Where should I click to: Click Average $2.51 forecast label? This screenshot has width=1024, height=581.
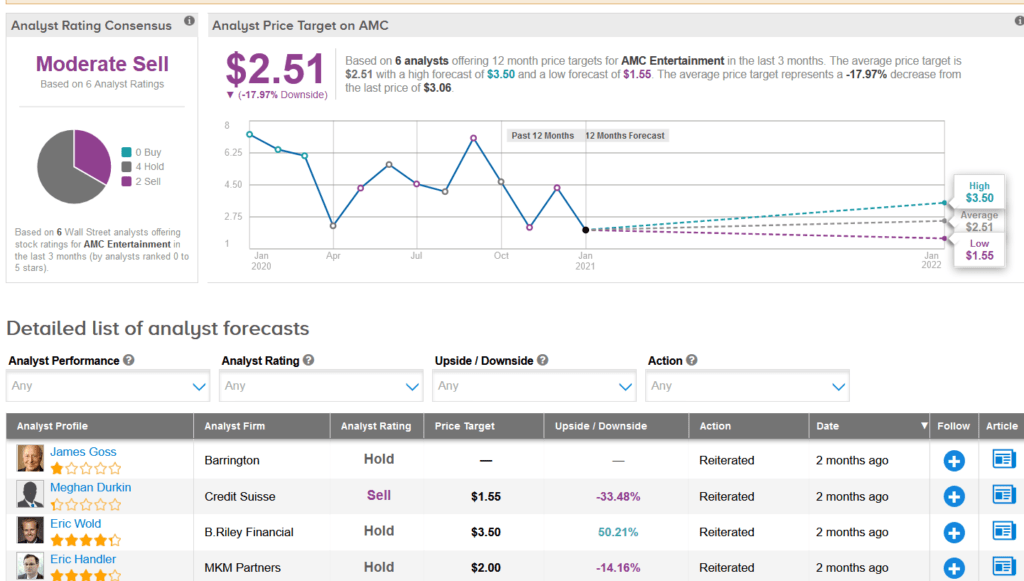pyautogui.click(x=979, y=221)
